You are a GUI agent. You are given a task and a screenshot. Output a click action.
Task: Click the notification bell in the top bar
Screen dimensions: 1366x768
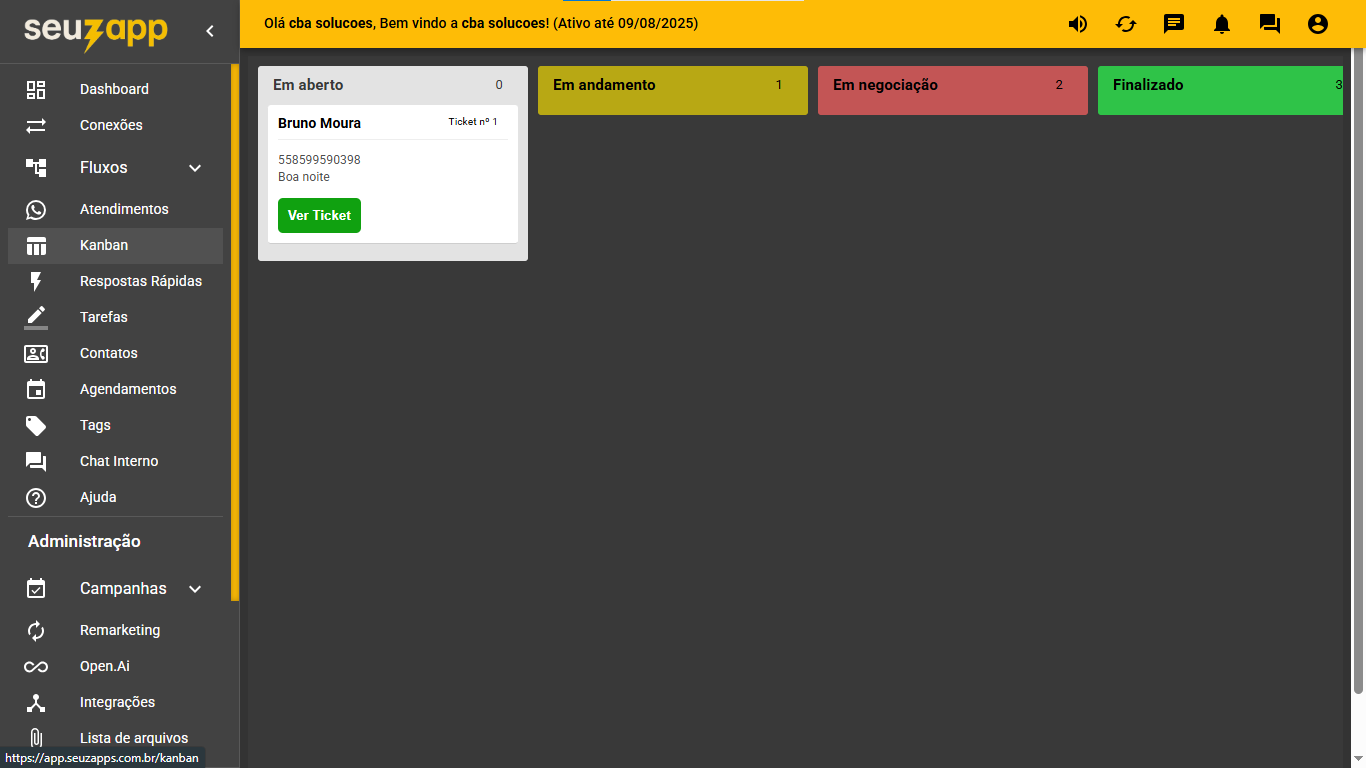[1221, 23]
